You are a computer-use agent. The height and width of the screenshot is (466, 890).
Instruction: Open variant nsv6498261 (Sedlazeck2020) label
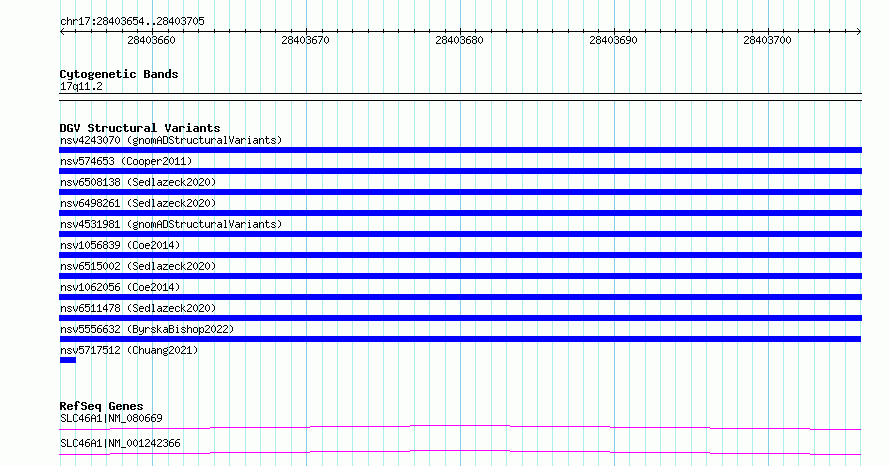138,203
